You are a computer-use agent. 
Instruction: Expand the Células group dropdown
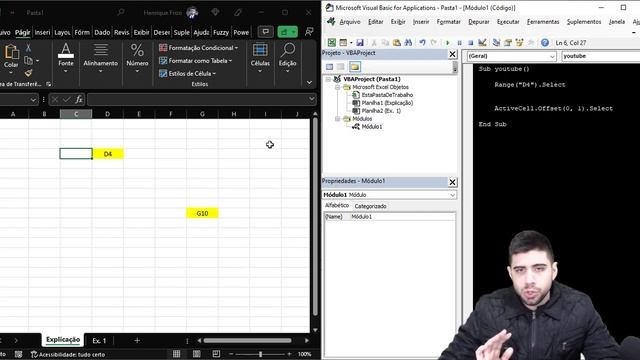coord(260,71)
